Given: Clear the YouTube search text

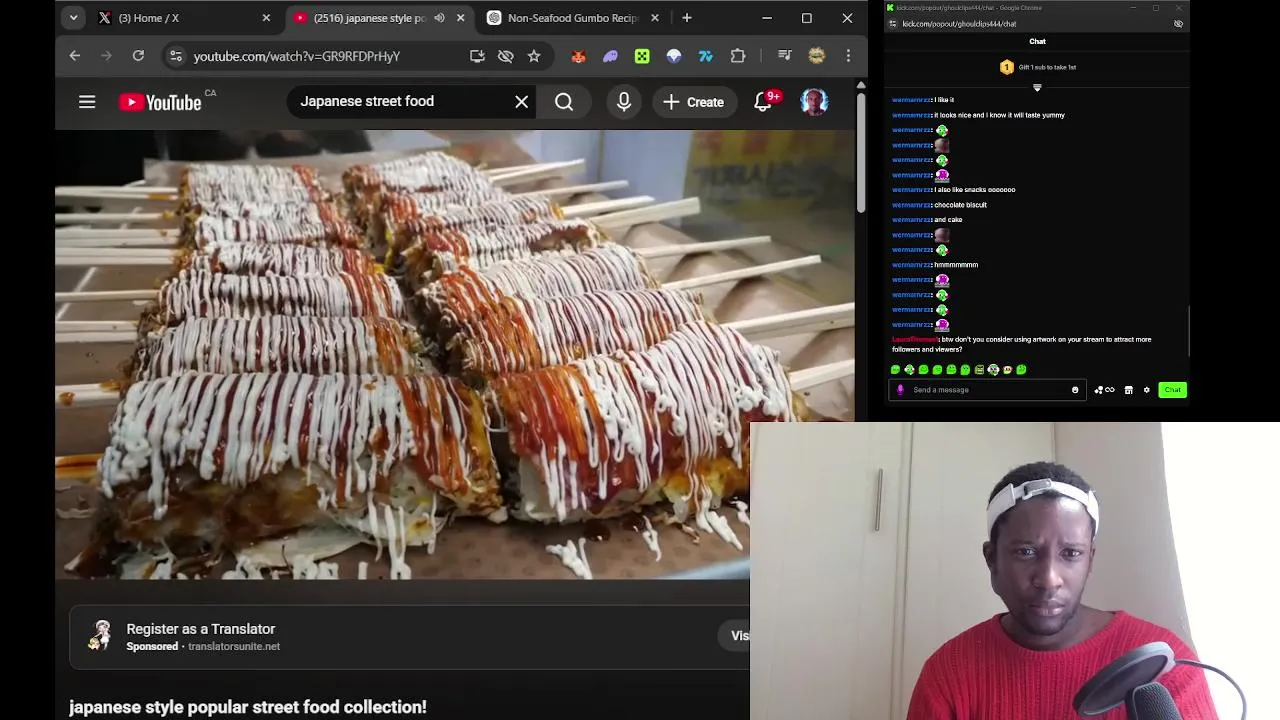Looking at the screenshot, I should click(x=521, y=101).
